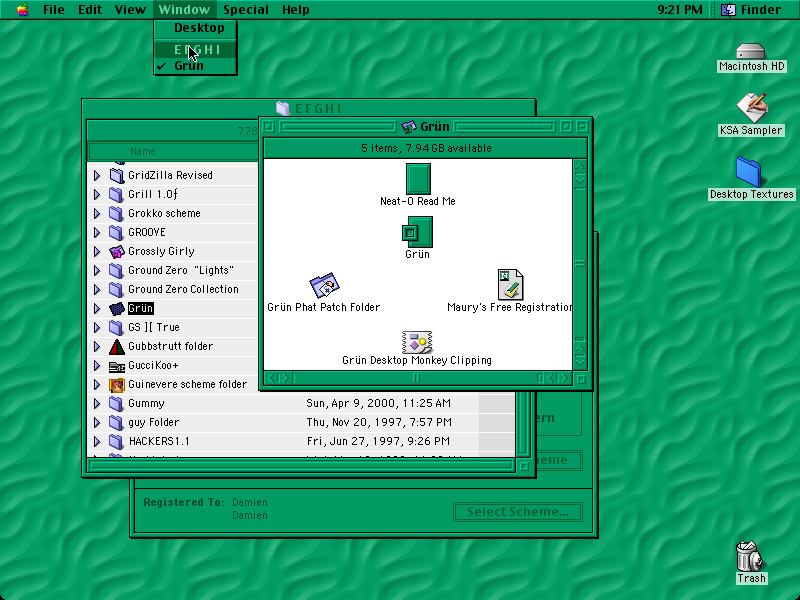Click the Grün window horizontal scroll thumb
The width and height of the screenshot is (800, 600).
click(416, 378)
